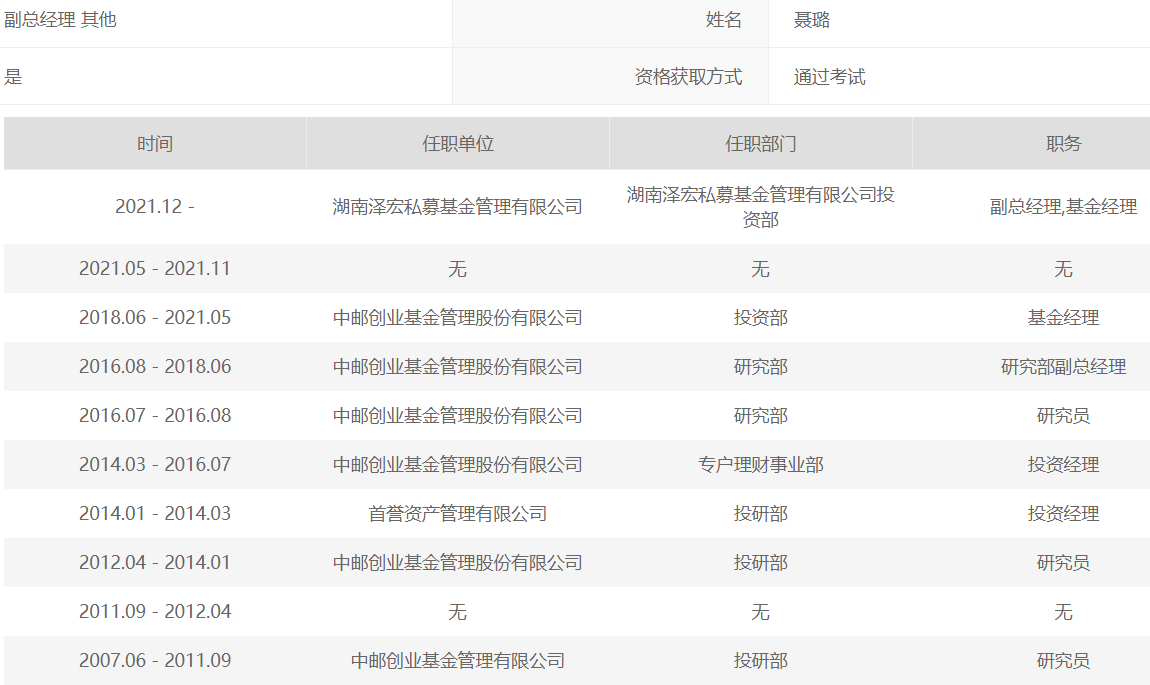
Task: Click 投资经理 in the 2014.01 - 2014.03 row
Action: 1063,513
